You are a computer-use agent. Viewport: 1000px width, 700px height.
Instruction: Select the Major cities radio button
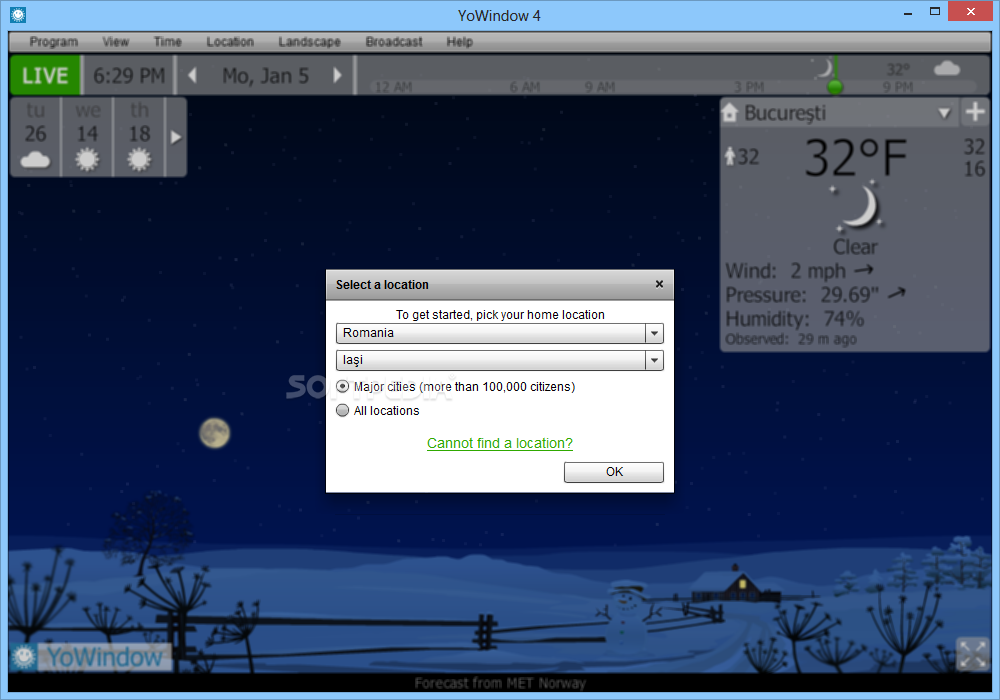pos(342,386)
